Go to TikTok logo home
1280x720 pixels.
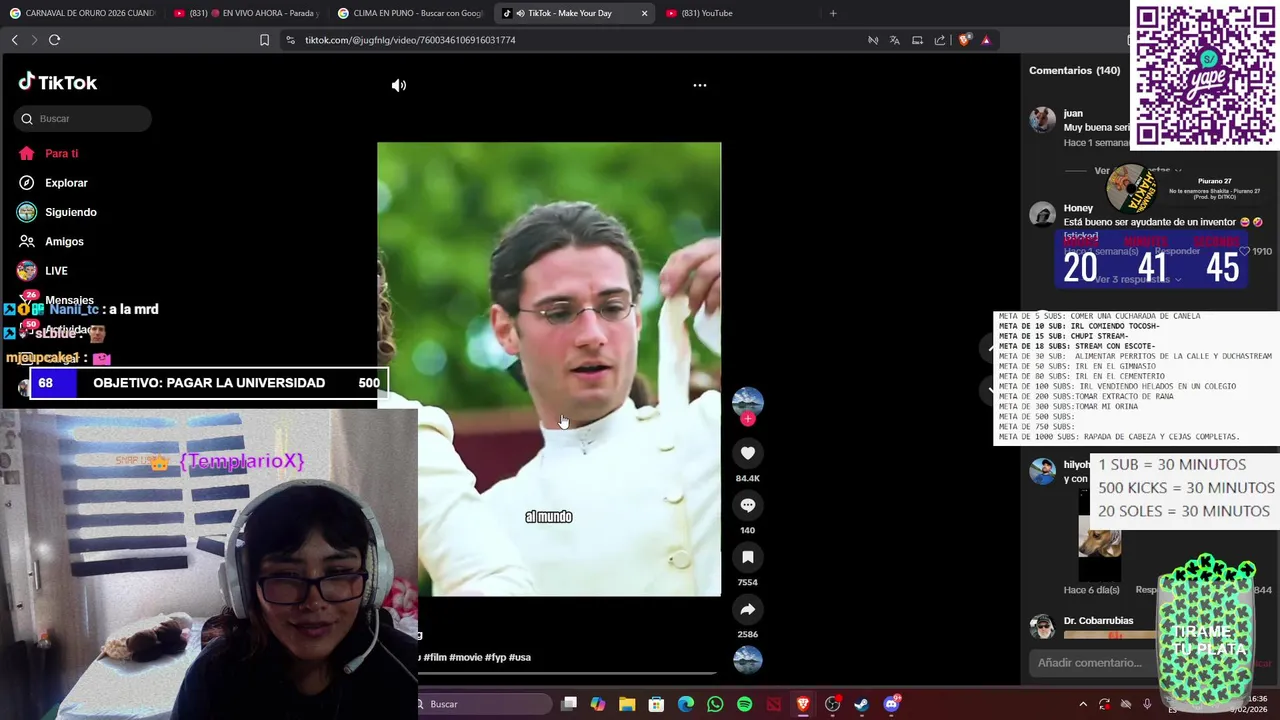click(x=58, y=82)
